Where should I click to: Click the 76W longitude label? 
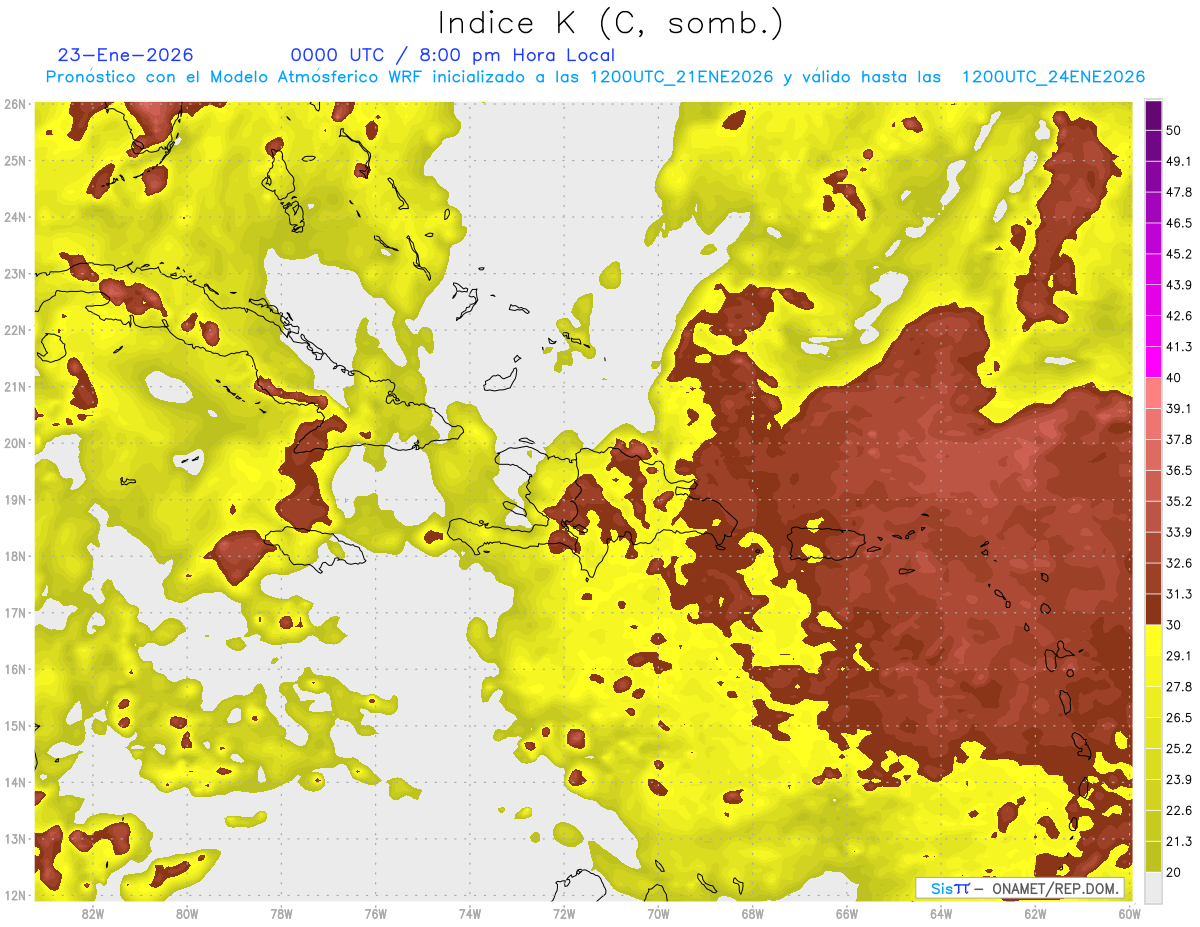[375, 914]
